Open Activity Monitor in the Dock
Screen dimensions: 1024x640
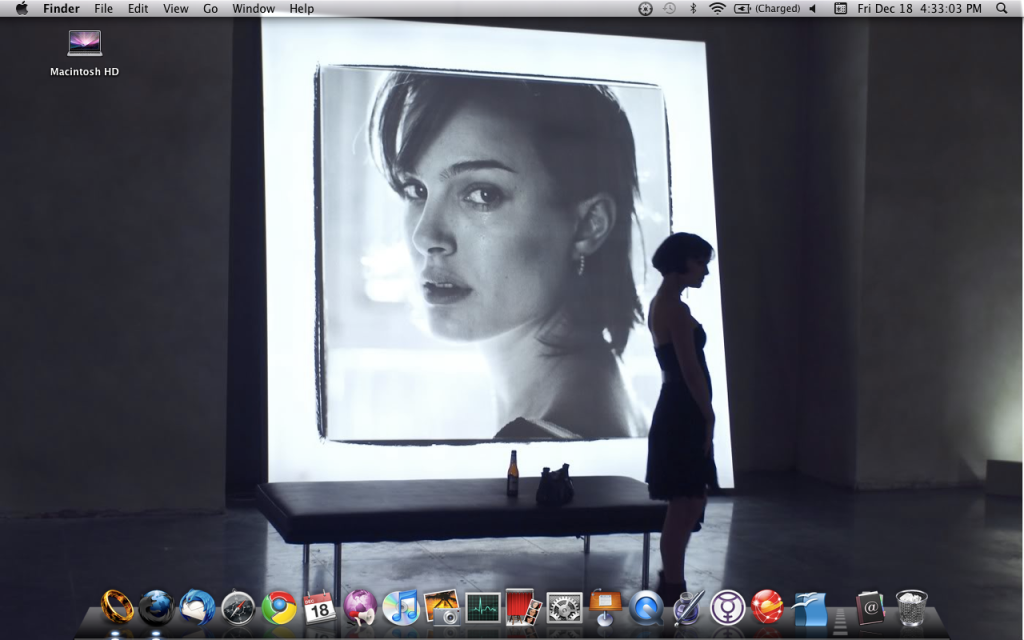(483, 608)
